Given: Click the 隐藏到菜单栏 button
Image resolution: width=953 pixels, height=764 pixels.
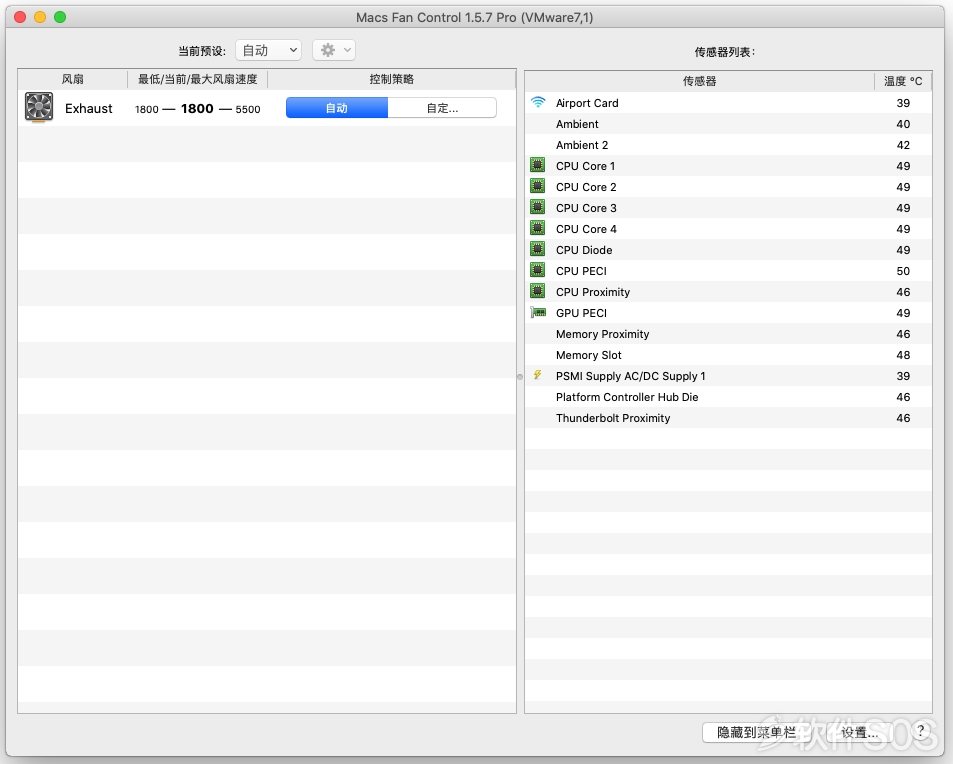Looking at the screenshot, I should click(x=757, y=732).
